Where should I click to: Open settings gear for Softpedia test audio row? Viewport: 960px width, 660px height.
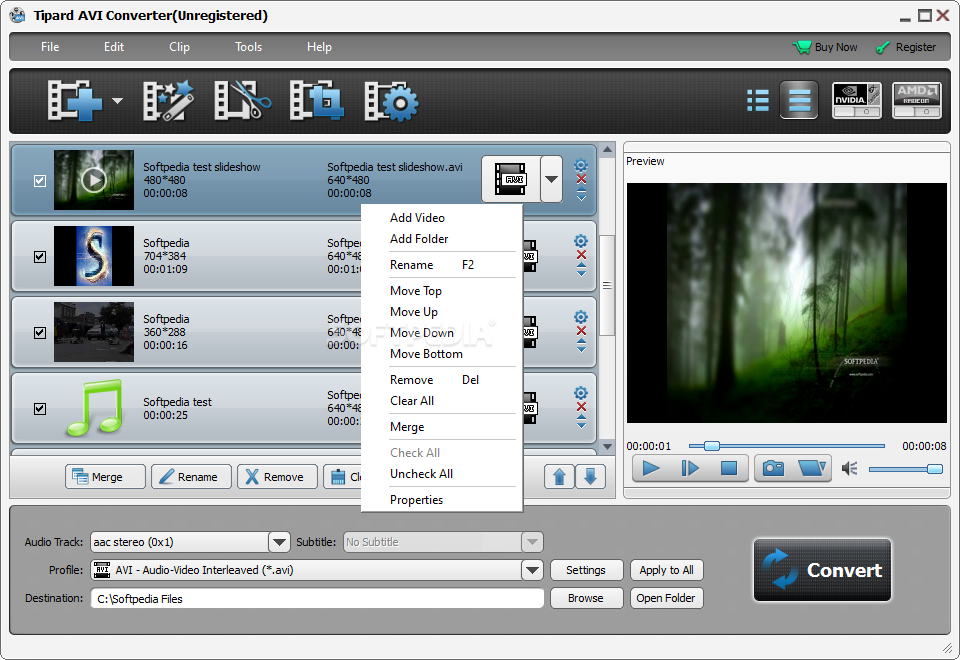[x=581, y=393]
